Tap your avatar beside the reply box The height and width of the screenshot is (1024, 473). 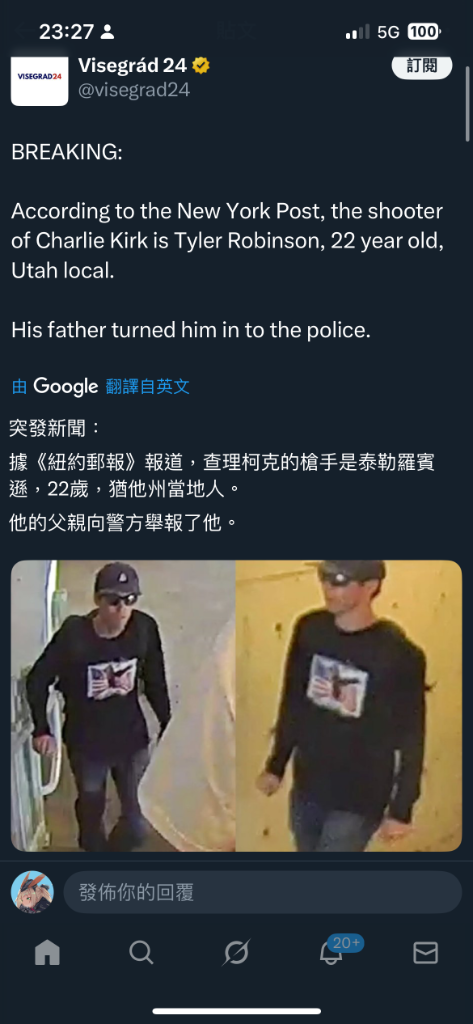click(x=32, y=891)
